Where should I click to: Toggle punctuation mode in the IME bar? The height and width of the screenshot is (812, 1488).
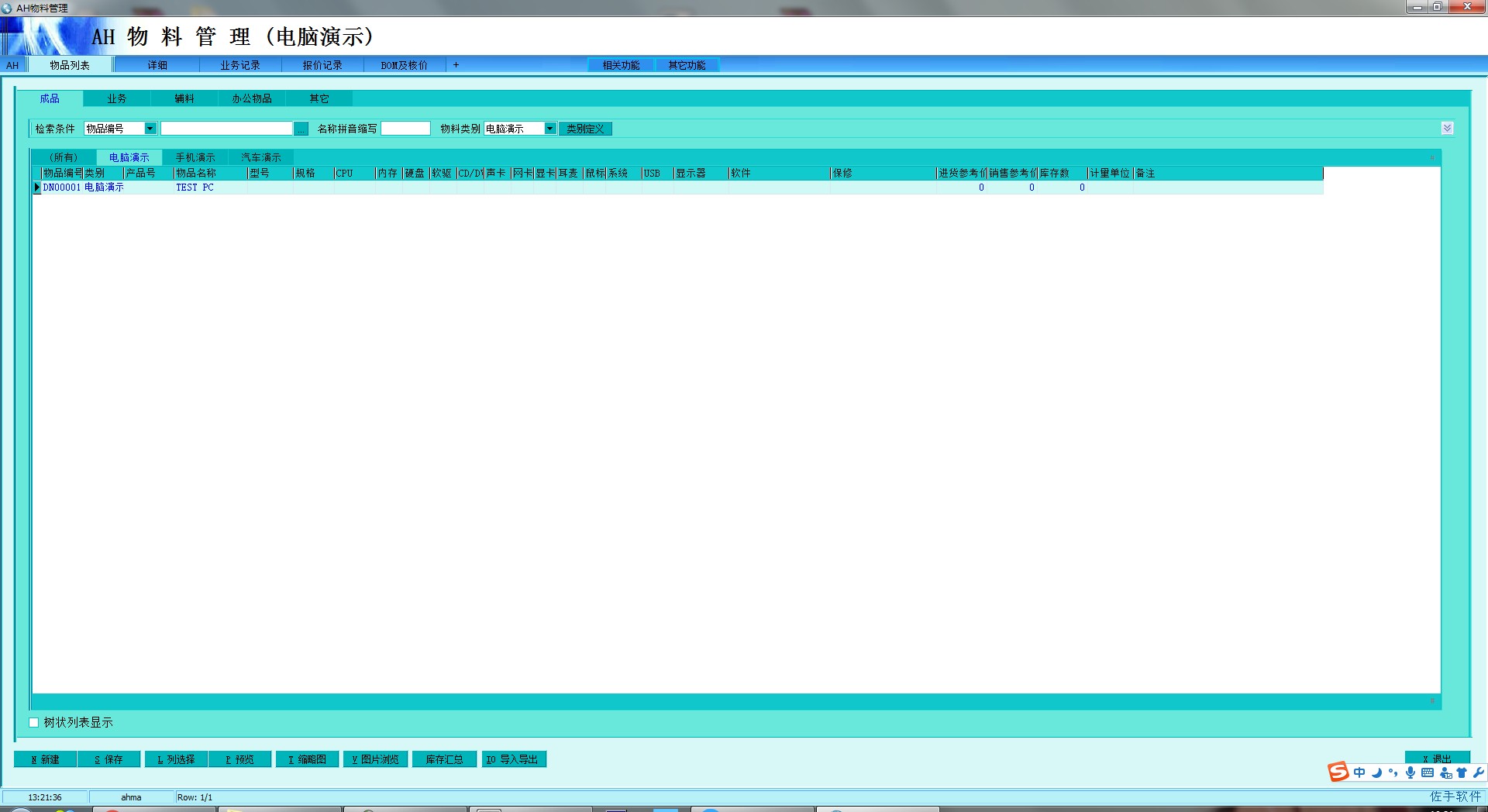point(1393,772)
